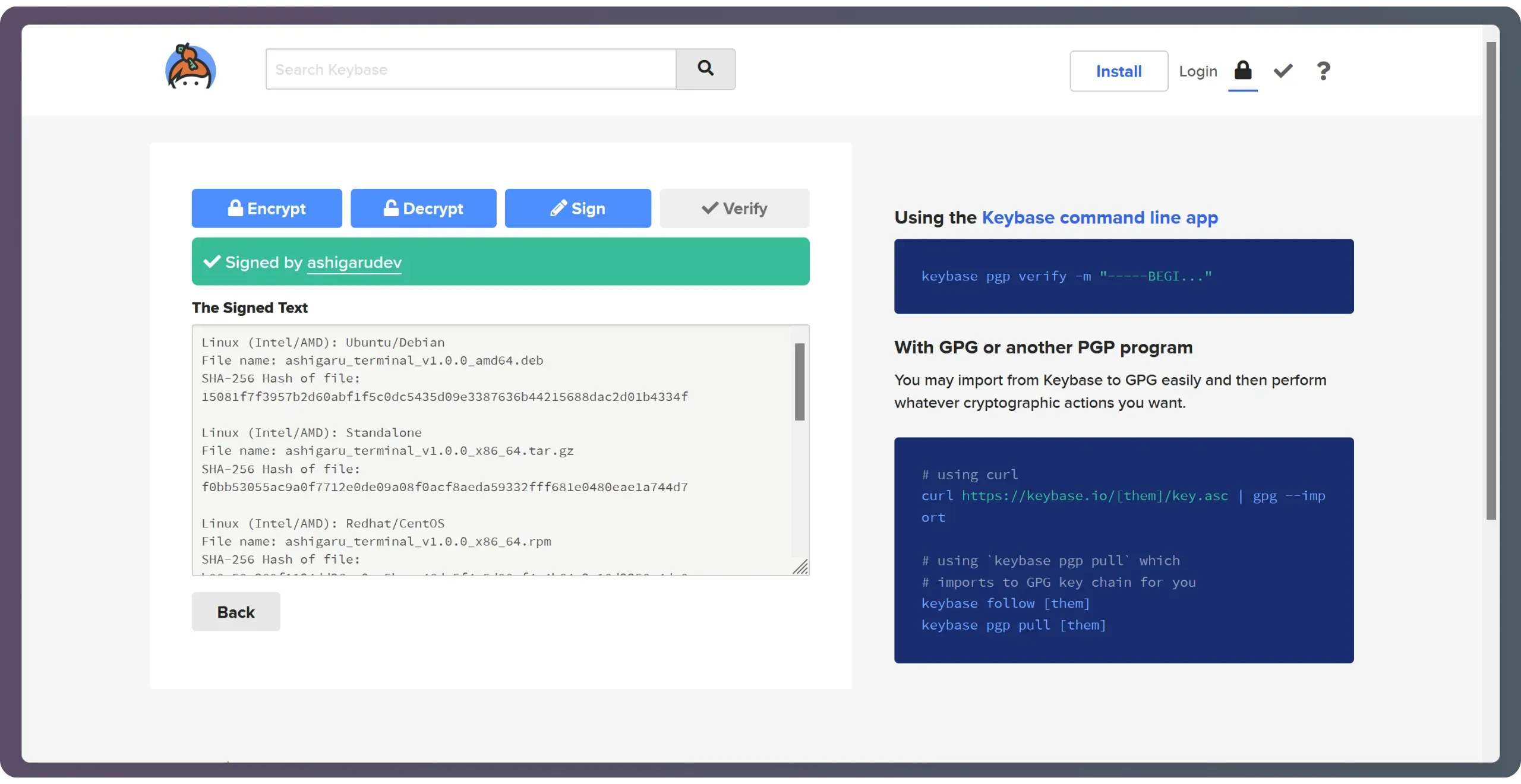Click the Keybase mascot logo
1521x784 pixels.
(x=190, y=68)
